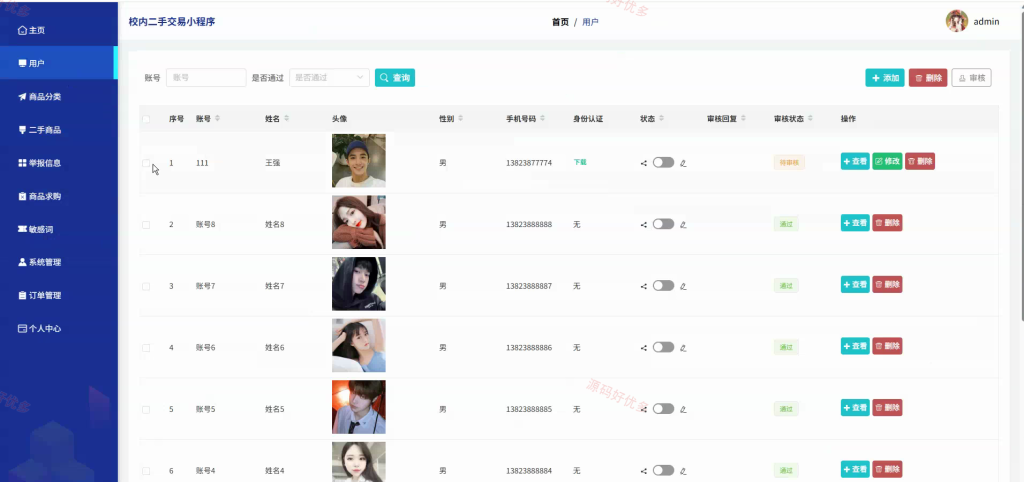Click edit pencil icon in 账号5 row
Viewport: 1024px width, 482px height.
(683, 410)
